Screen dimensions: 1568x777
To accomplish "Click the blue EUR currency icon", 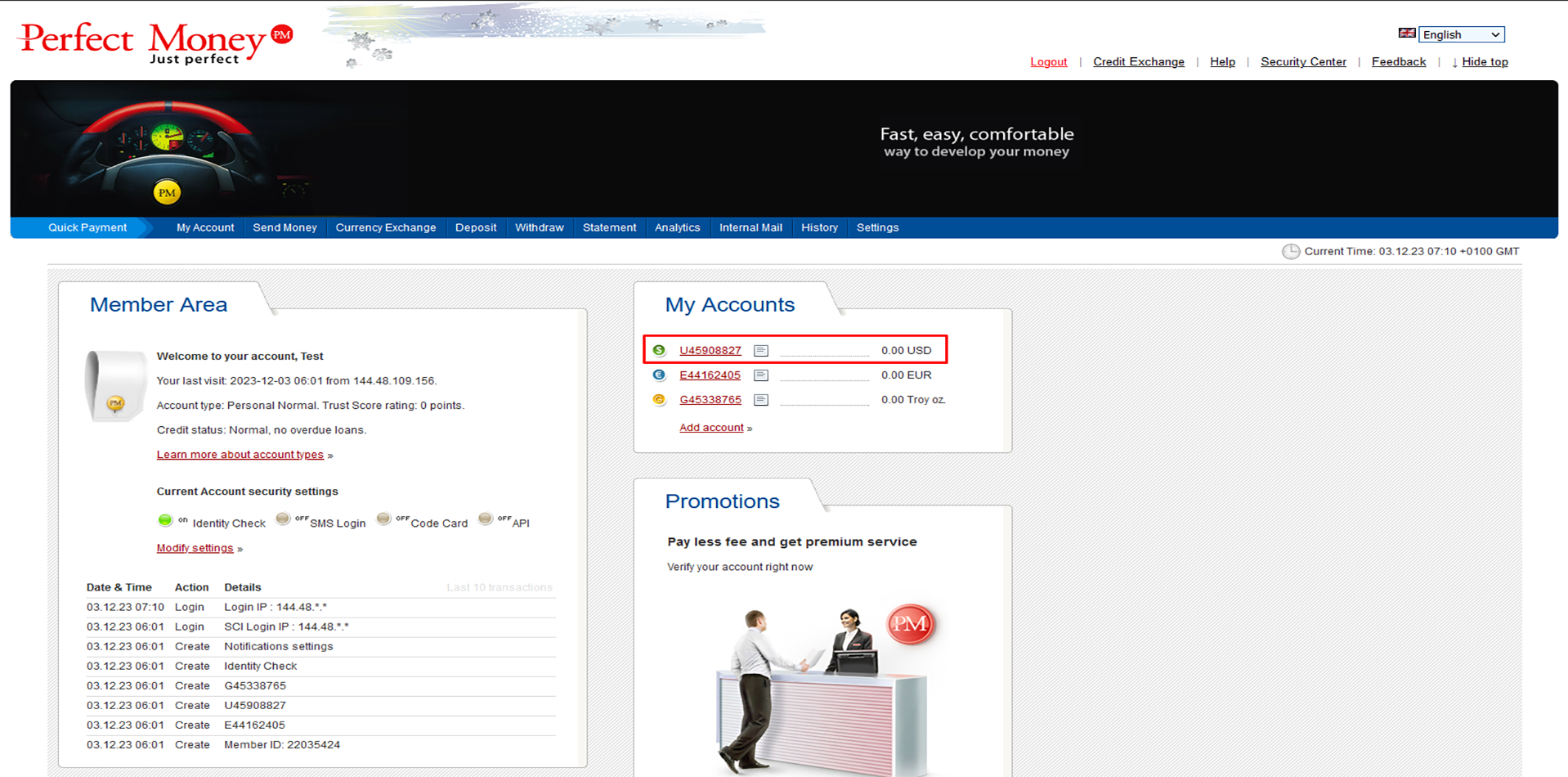I will click(x=659, y=375).
